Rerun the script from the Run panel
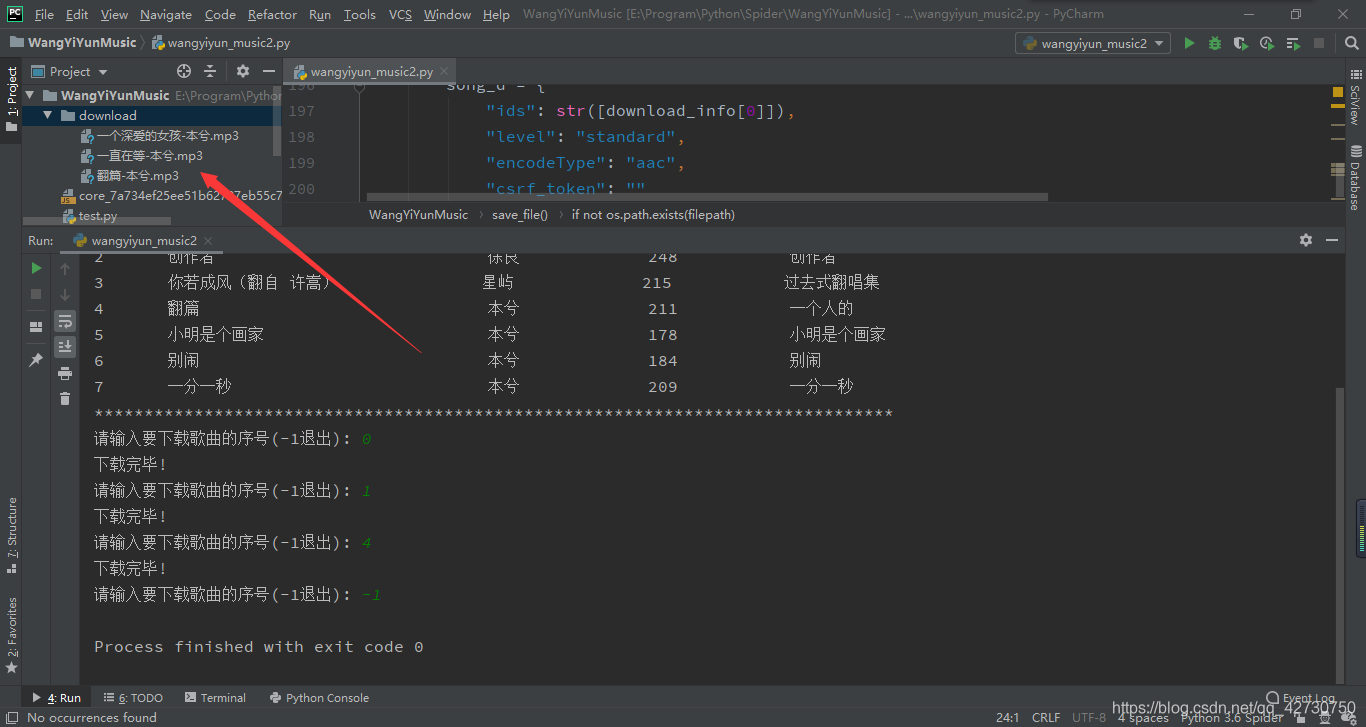1366x727 pixels. pos(36,268)
